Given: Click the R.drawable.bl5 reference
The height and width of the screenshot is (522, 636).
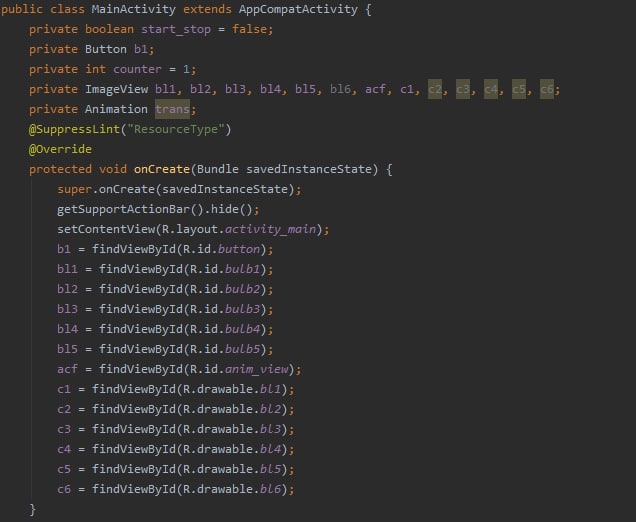Looking at the screenshot, I should pyautogui.click(x=232, y=469).
